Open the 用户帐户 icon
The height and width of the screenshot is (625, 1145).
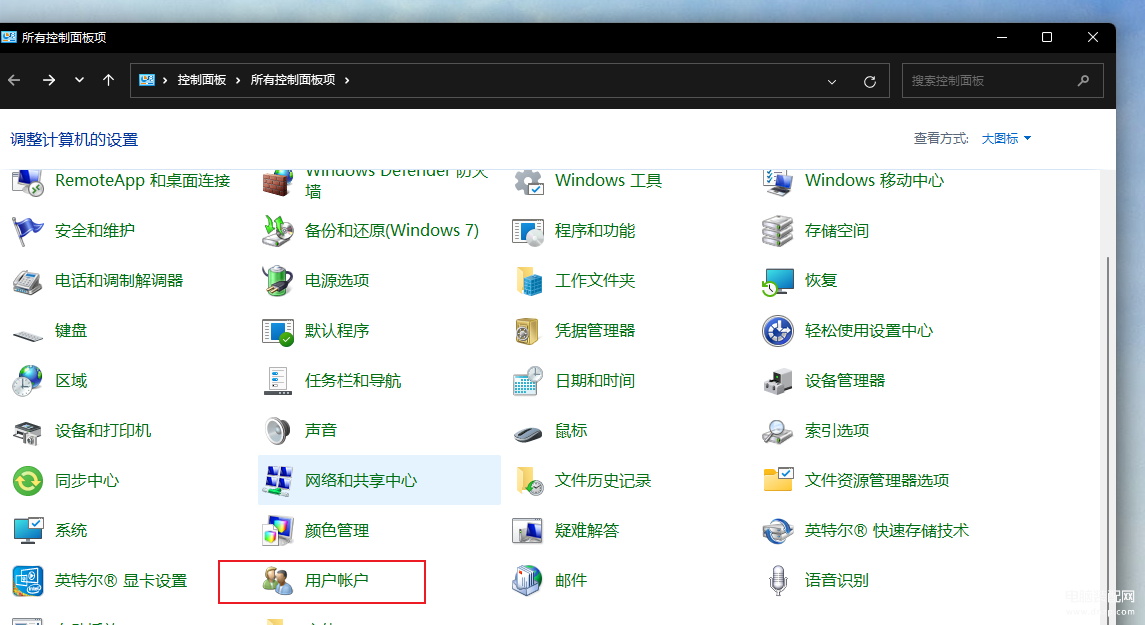click(x=277, y=580)
